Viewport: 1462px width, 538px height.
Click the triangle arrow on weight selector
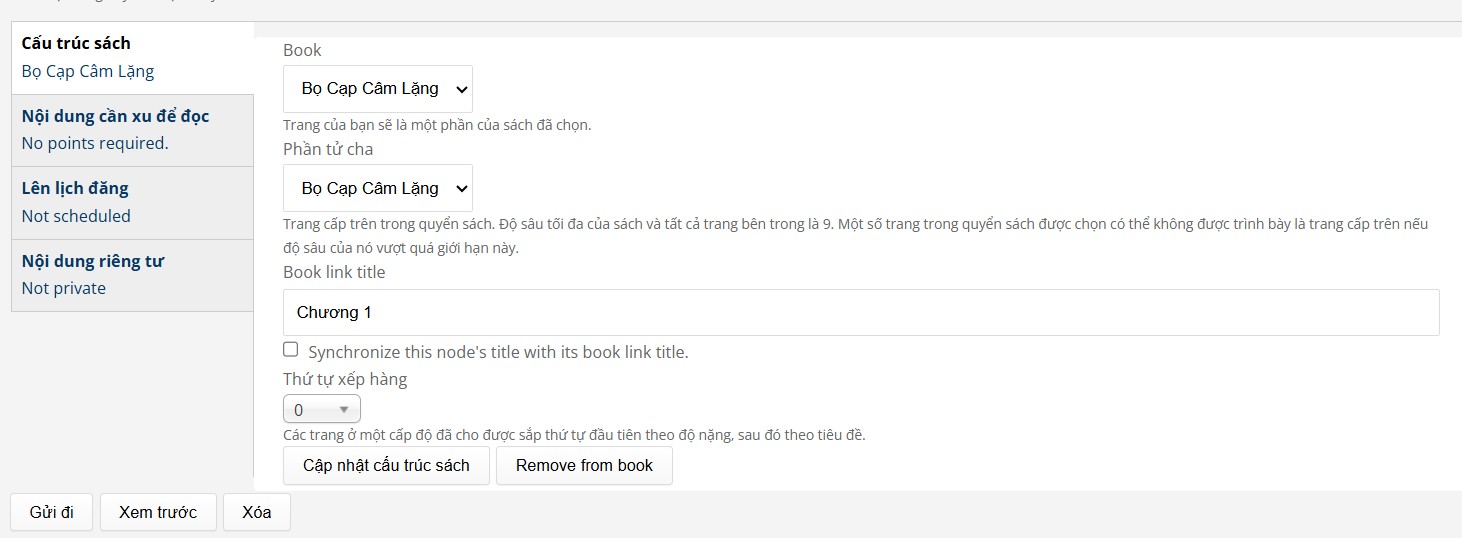[344, 409]
